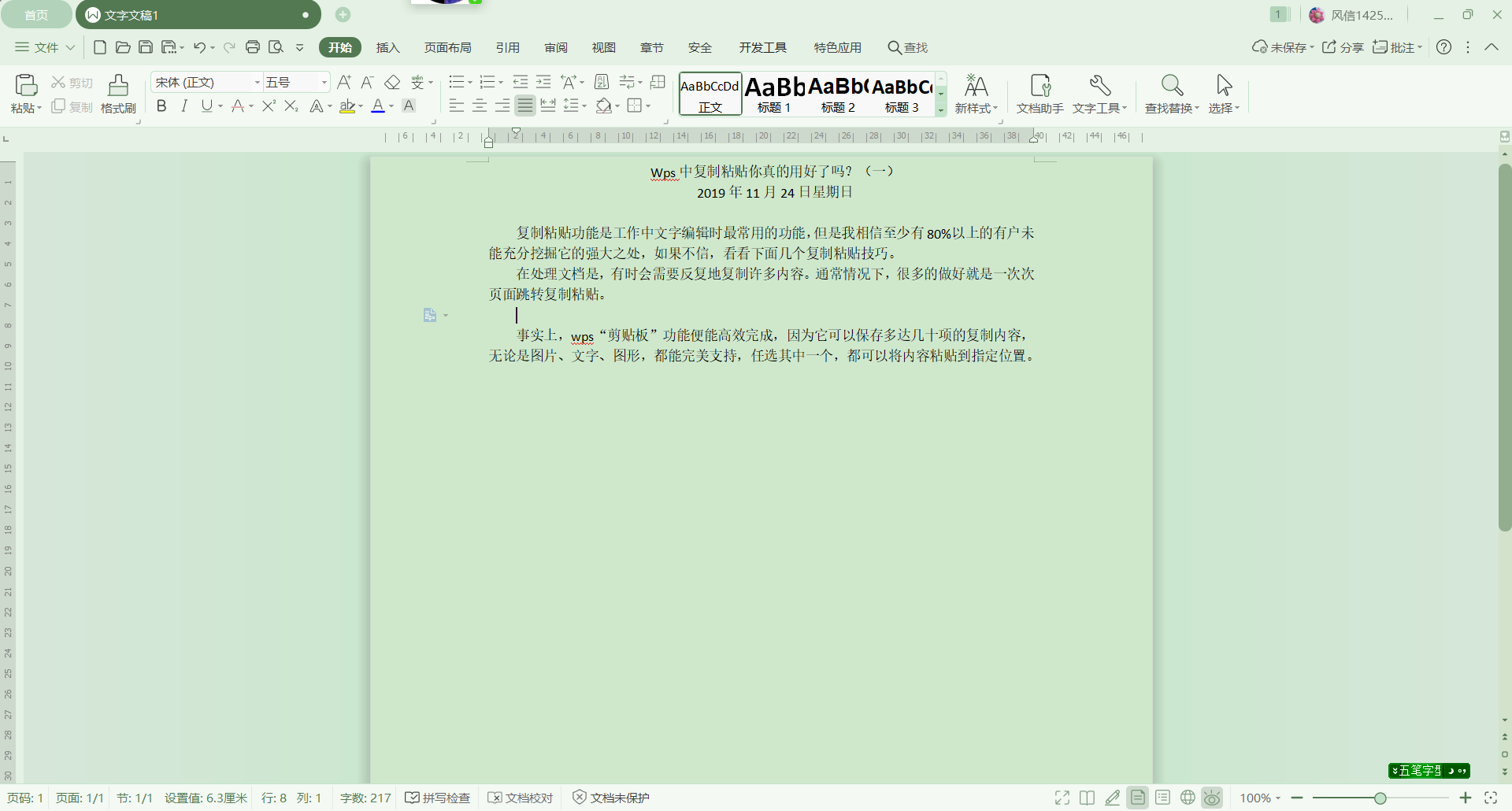Viewport: 1512px width, 811px height.
Task: Toggle eye protection mode in status bar
Action: (1212, 798)
